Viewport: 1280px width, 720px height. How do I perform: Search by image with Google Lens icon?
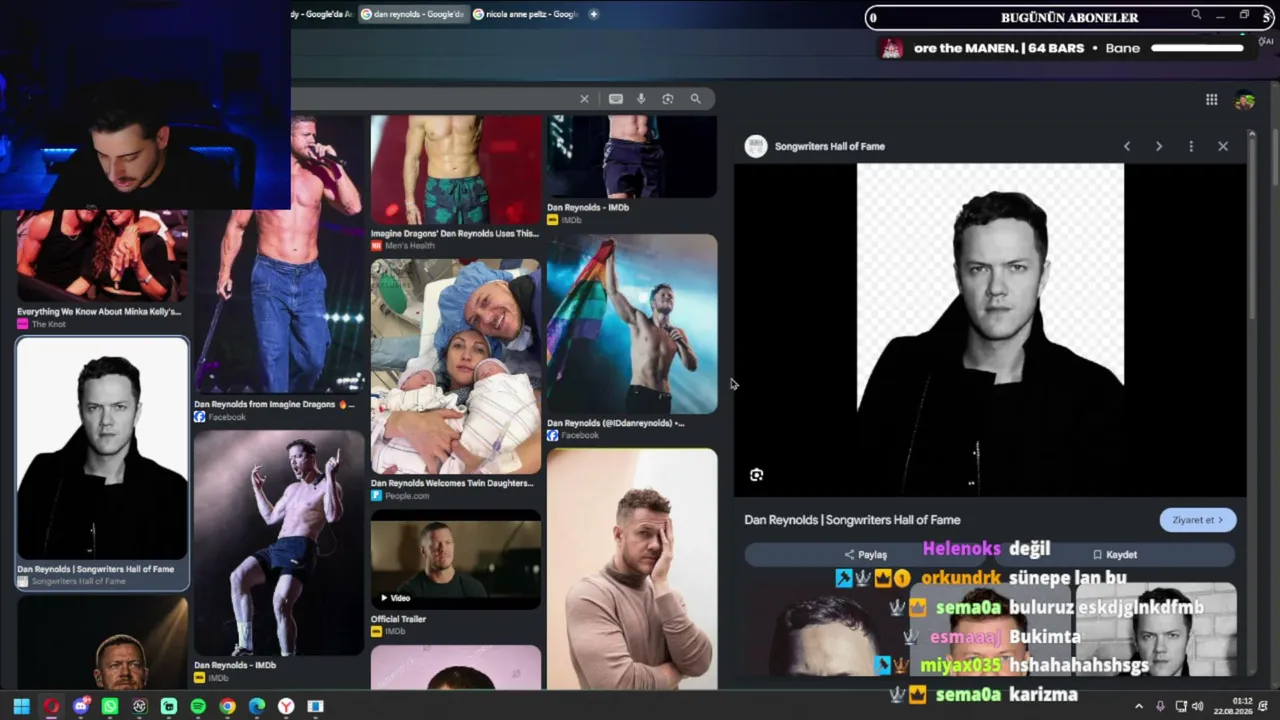pos(668,99)
